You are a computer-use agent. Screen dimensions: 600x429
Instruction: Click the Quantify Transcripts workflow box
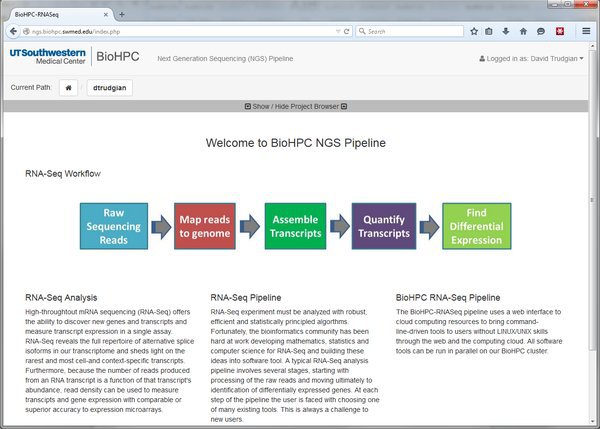384,226
